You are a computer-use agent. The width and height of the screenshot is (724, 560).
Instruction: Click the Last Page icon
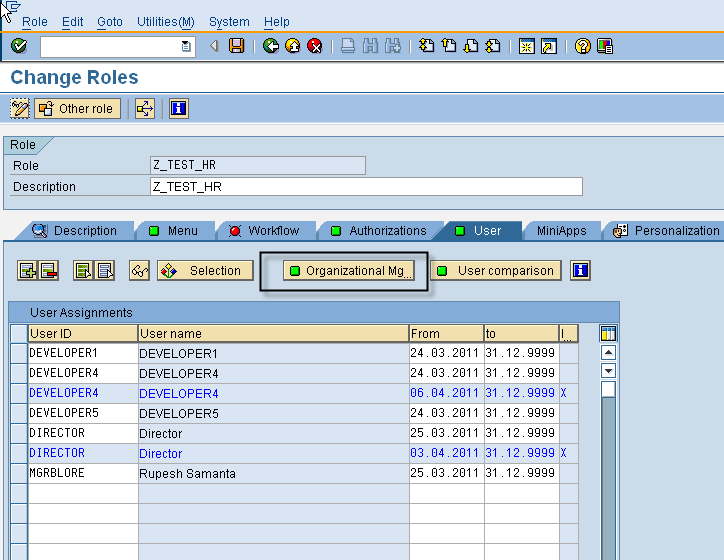[x=493, y=46]
